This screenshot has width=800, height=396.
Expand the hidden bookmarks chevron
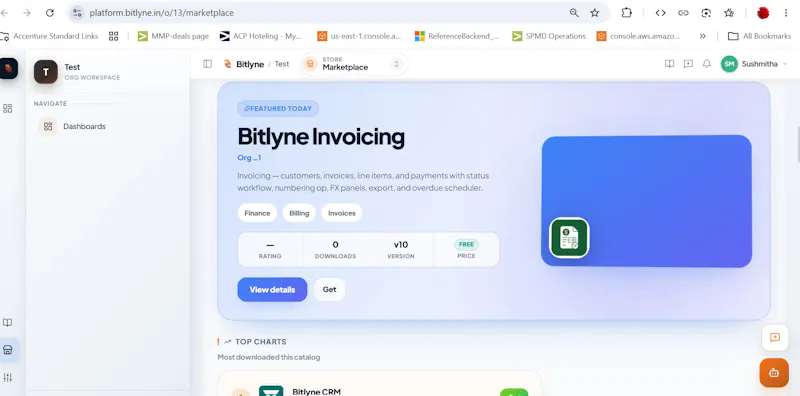click(x=703, y=36)
